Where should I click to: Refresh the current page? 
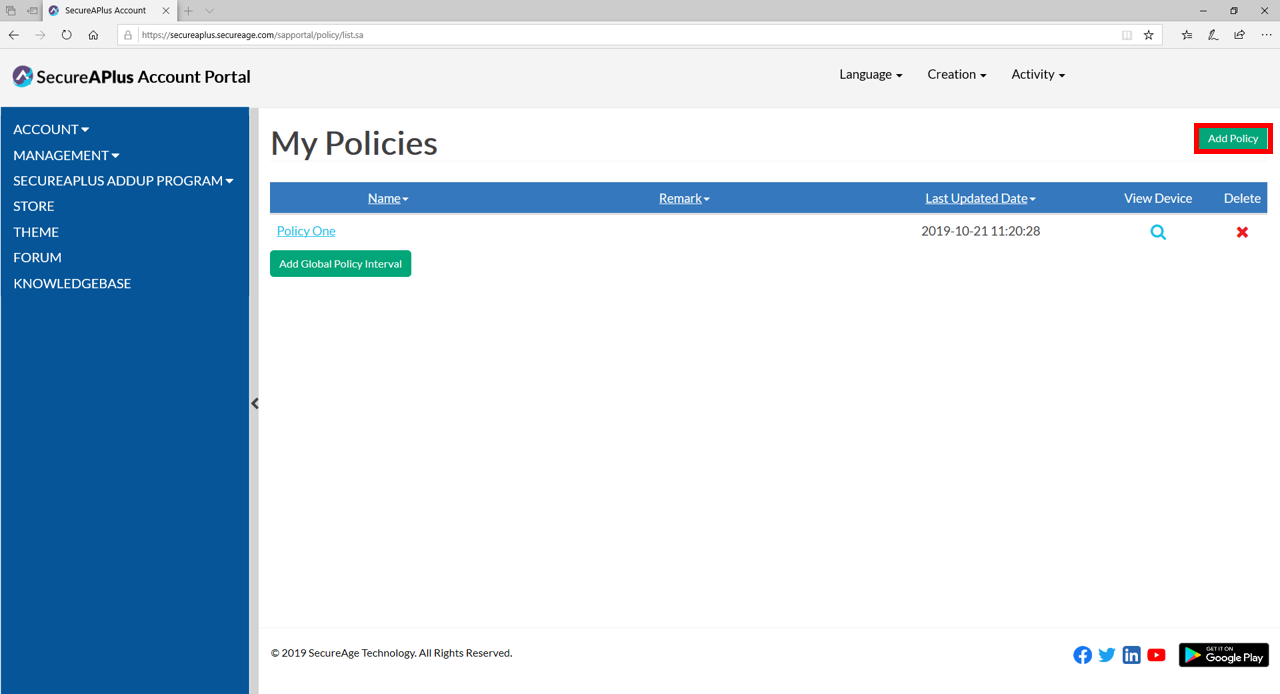coord(66,34)
